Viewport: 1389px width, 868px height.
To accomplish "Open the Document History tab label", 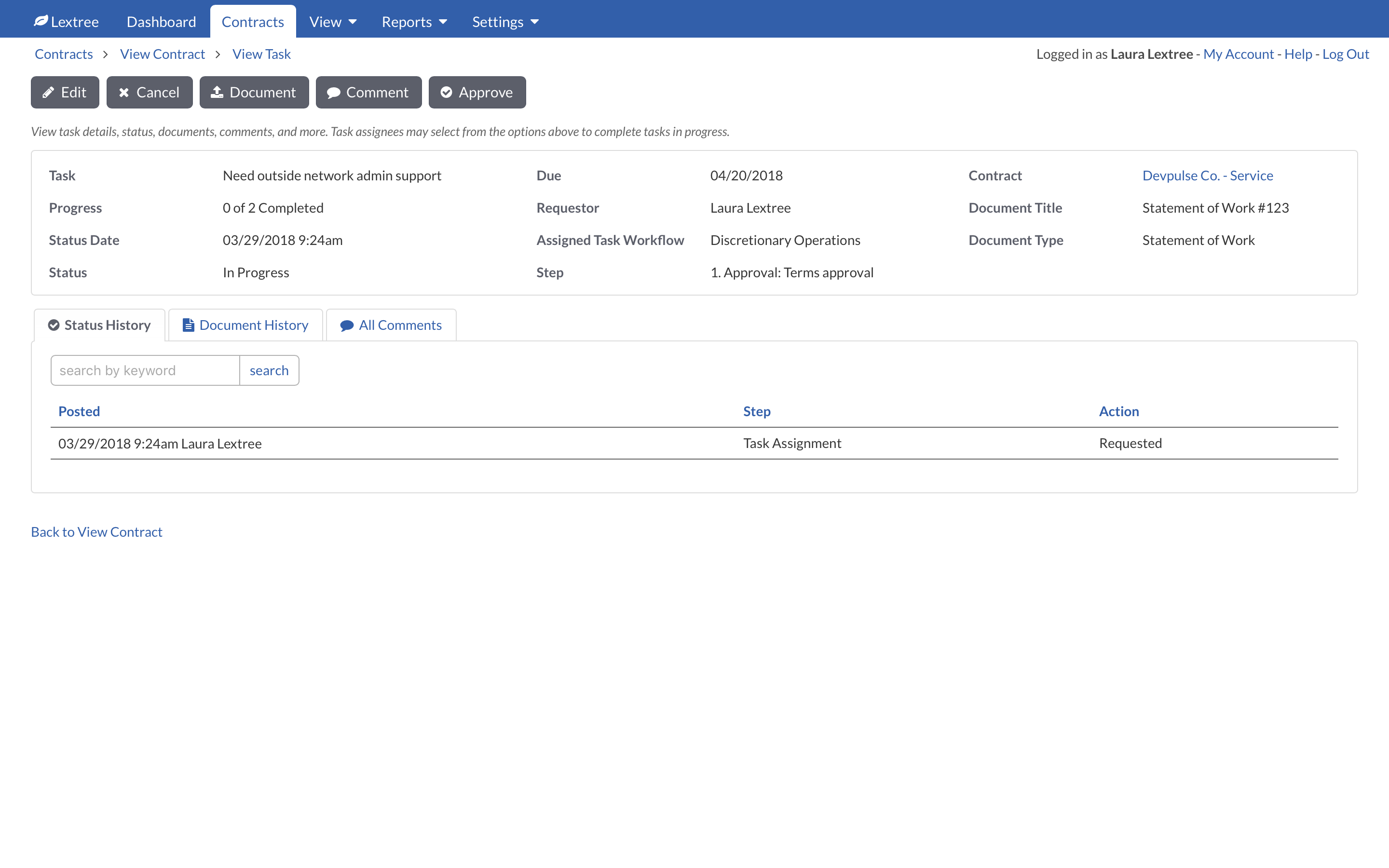I will 254,325.
